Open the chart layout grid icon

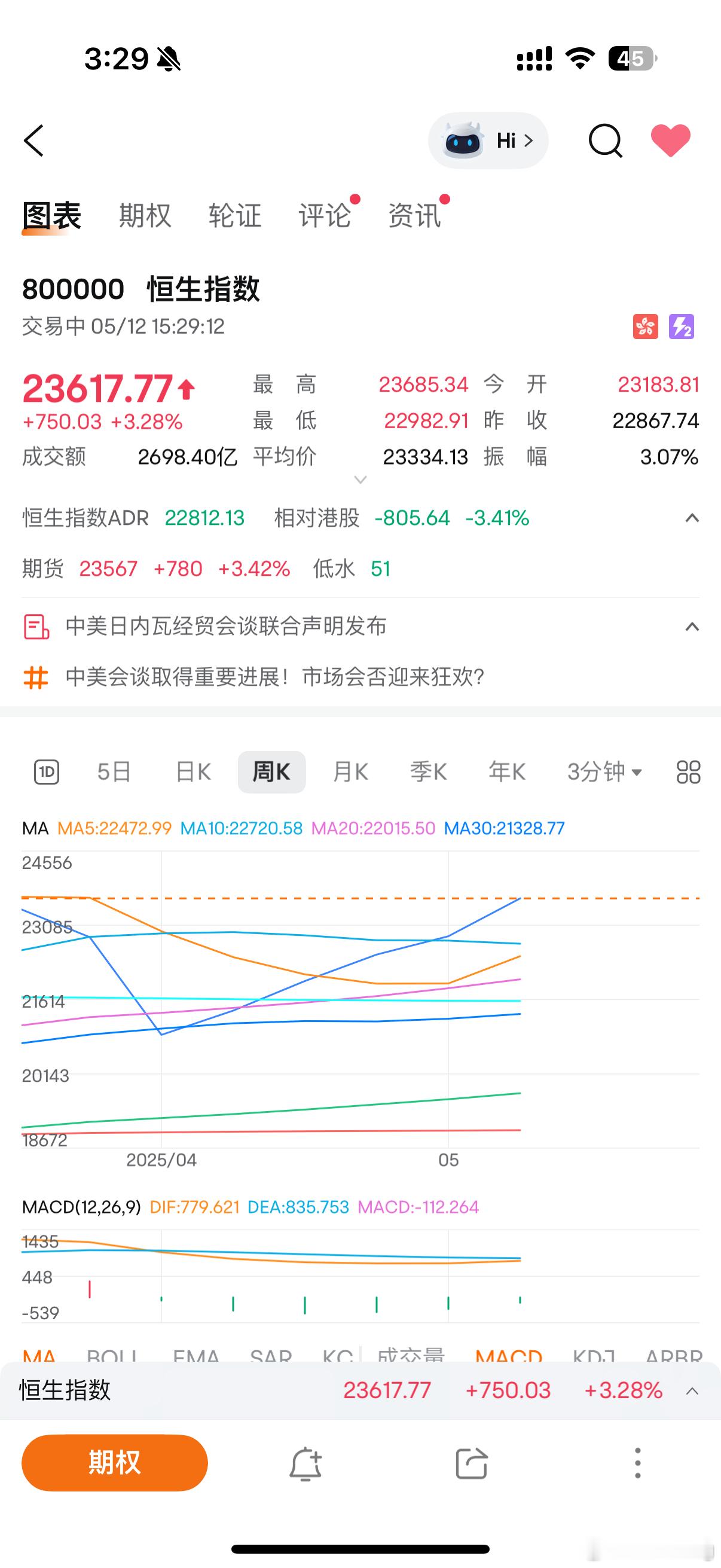(x=688, y=772)
